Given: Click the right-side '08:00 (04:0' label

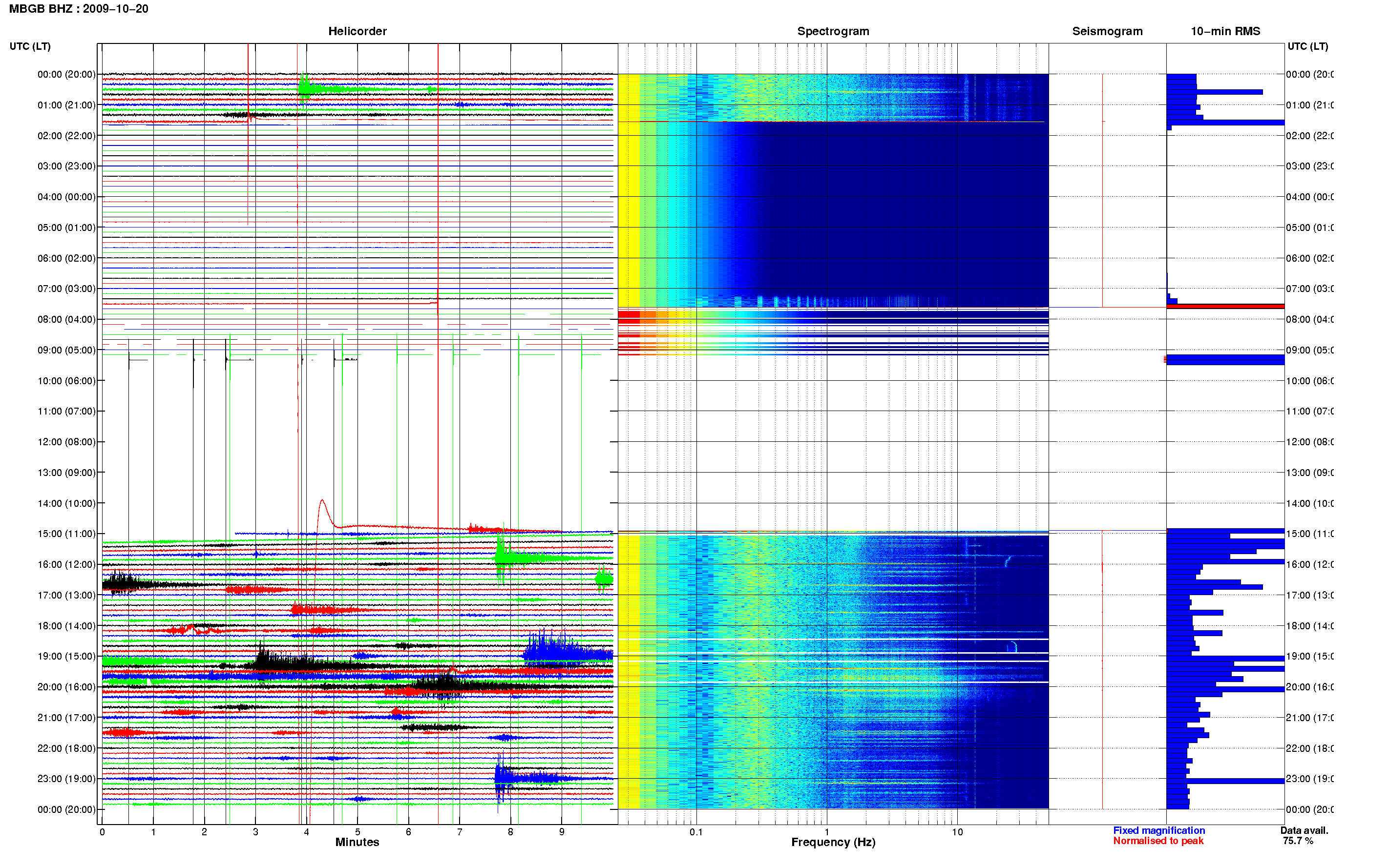Looking at the screenshot, I should (1309, 319).
